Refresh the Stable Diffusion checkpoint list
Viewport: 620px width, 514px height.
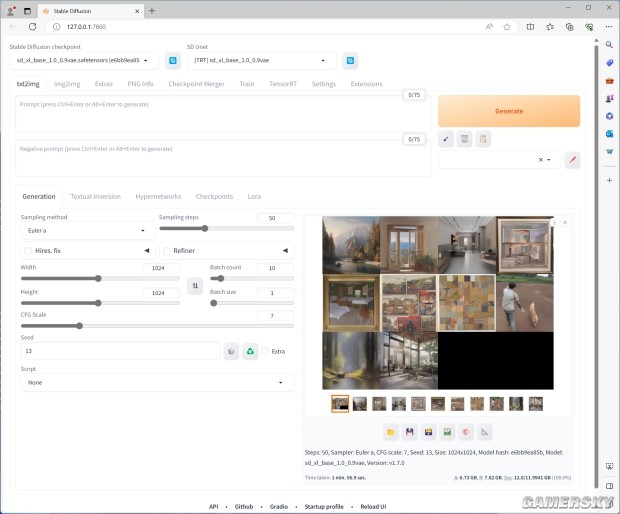click(173, 60)
